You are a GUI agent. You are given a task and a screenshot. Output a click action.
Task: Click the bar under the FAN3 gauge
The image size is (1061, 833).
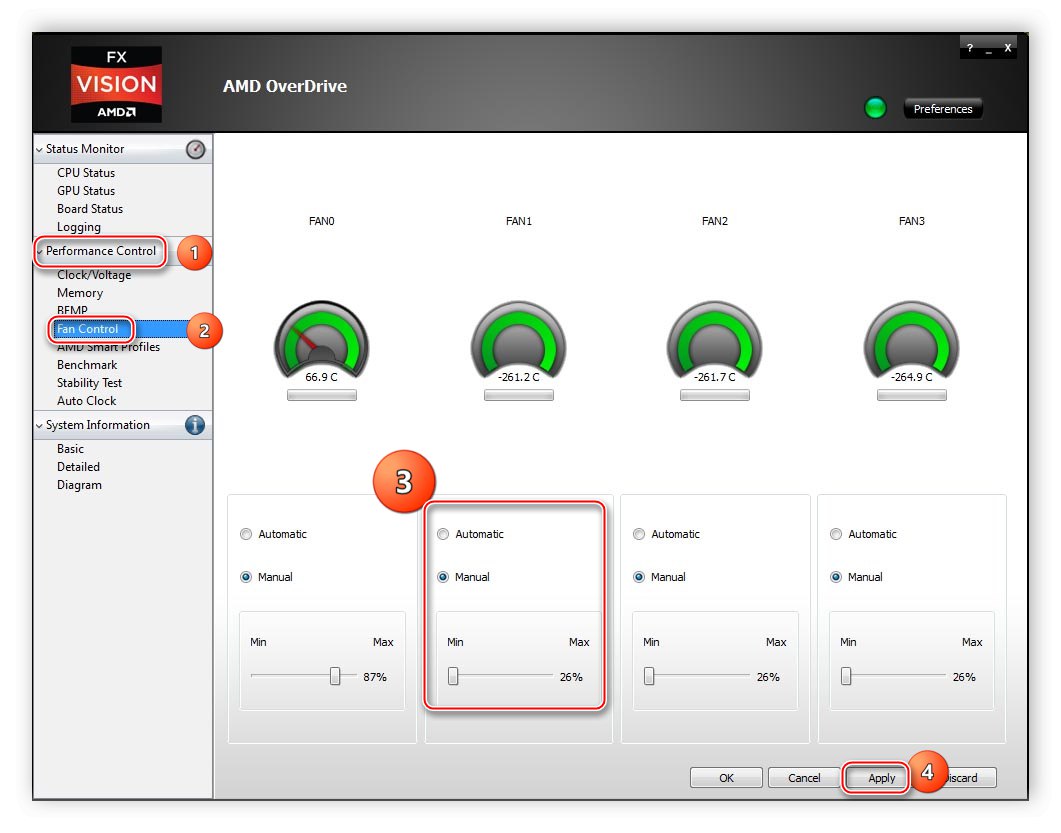pos(911,395)
